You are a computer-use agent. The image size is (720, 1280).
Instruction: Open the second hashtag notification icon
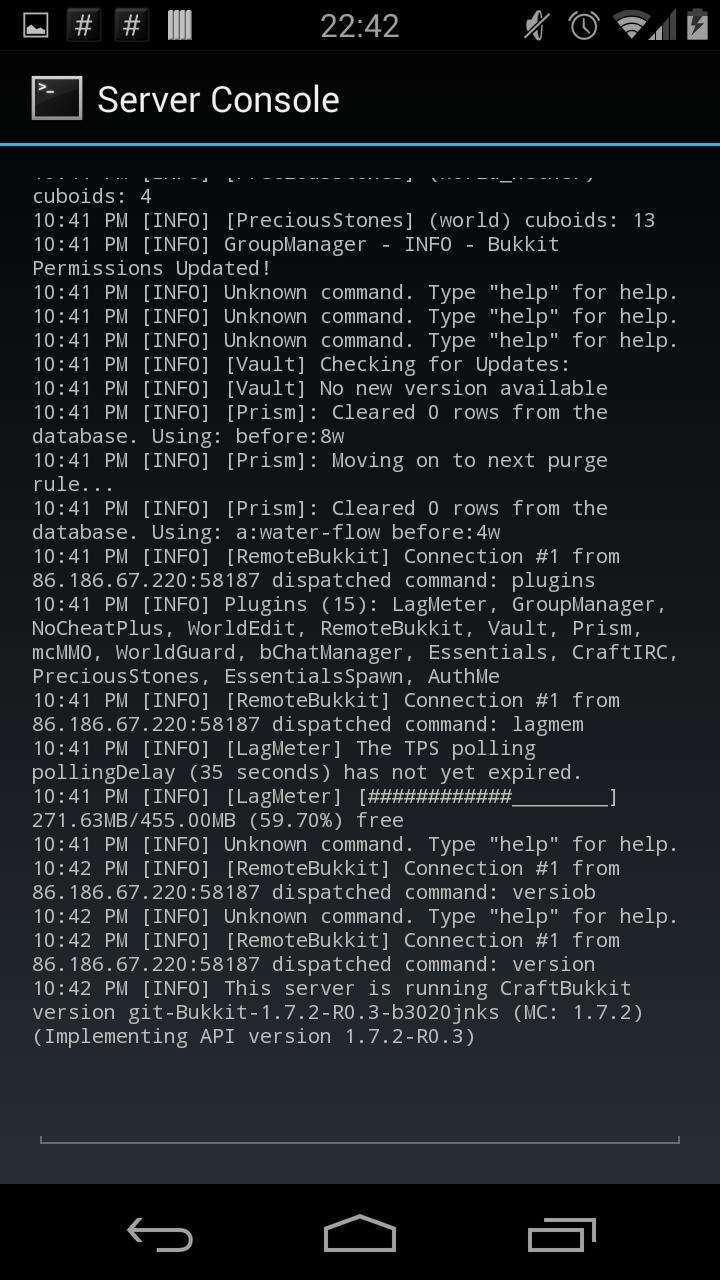coord(130,24)
